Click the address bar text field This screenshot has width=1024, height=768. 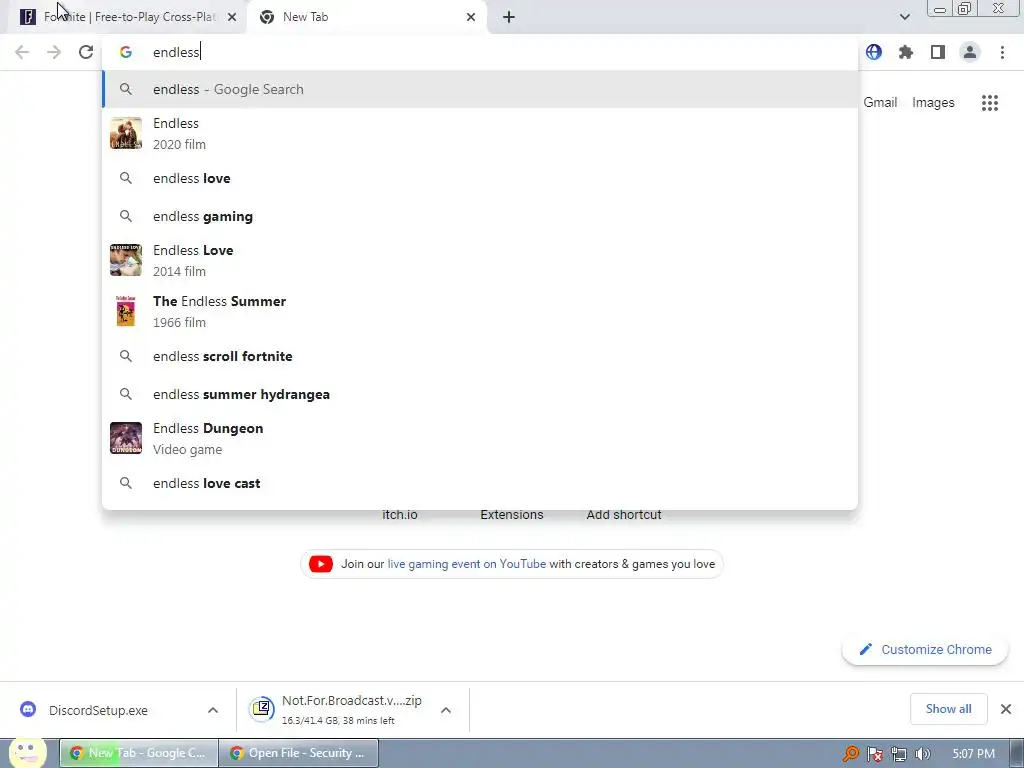pos(480,52)
